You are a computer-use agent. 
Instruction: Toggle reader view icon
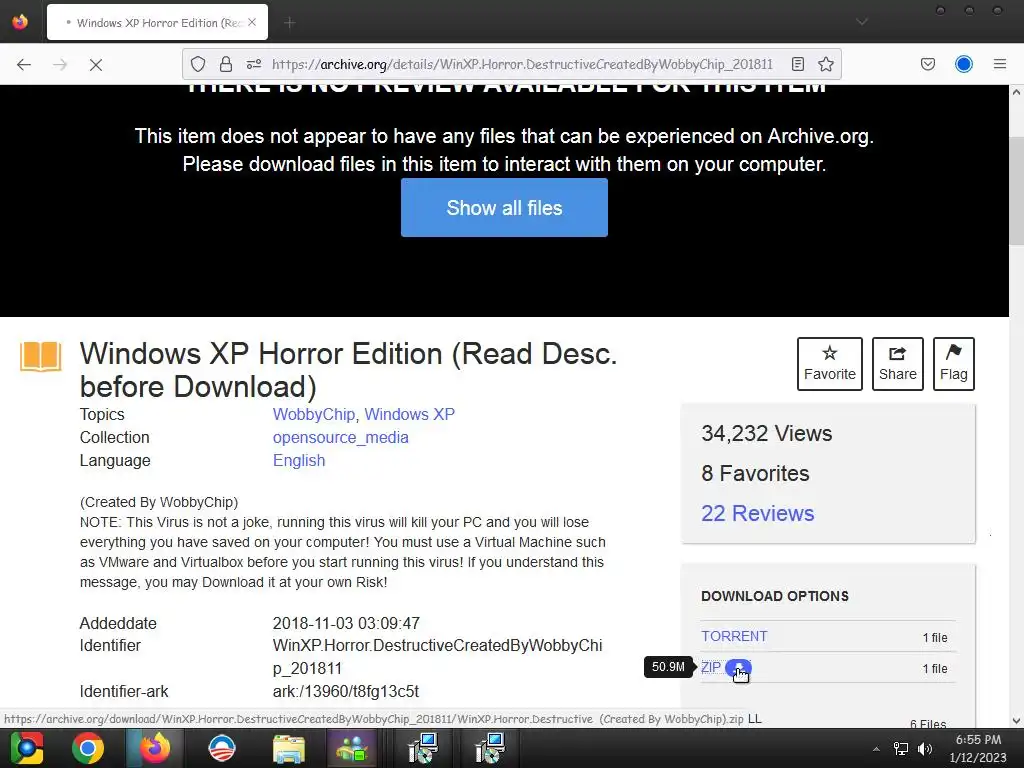click(x=797, y=64)
